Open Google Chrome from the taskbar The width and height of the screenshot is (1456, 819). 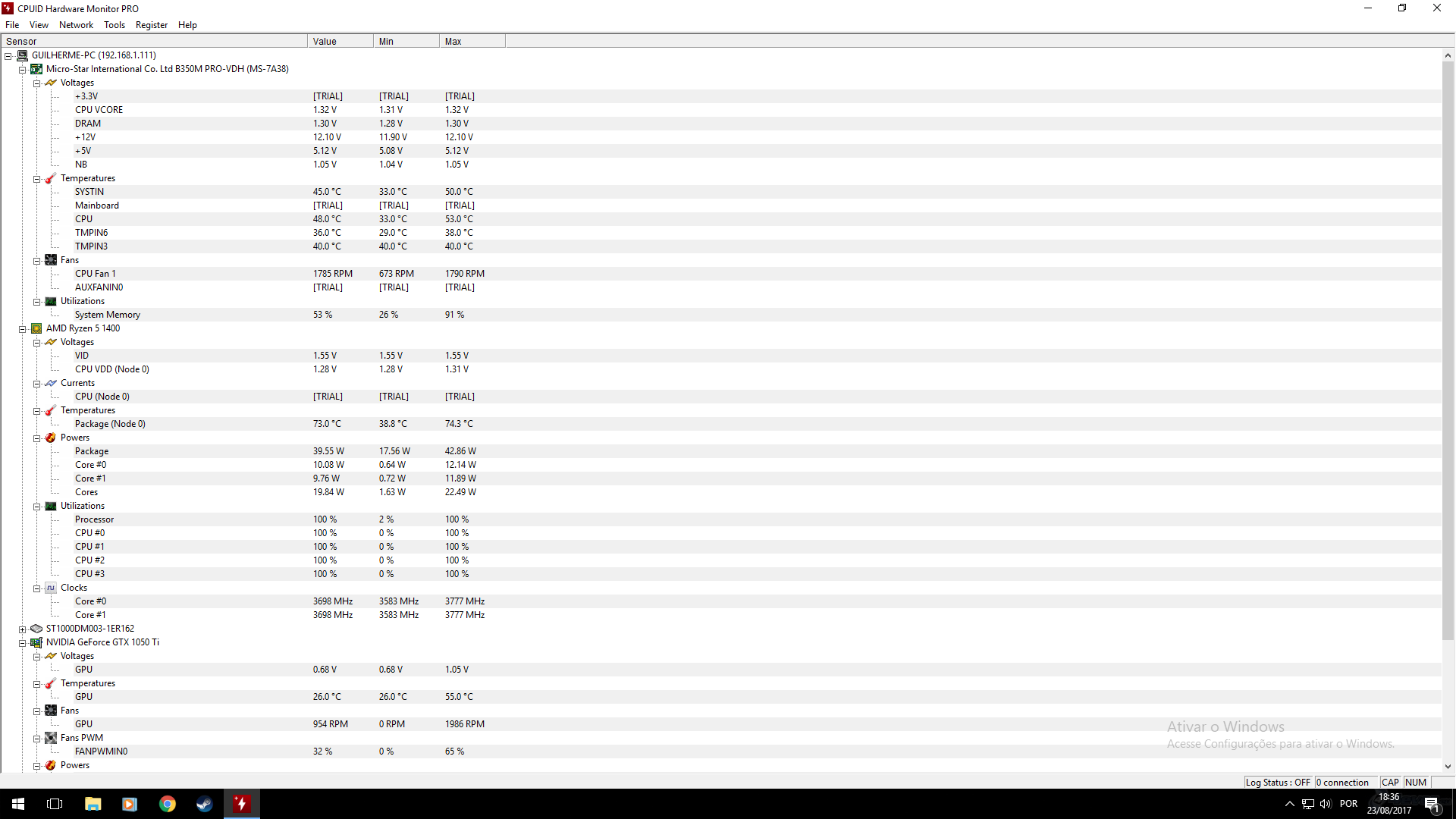coord(167,804)
